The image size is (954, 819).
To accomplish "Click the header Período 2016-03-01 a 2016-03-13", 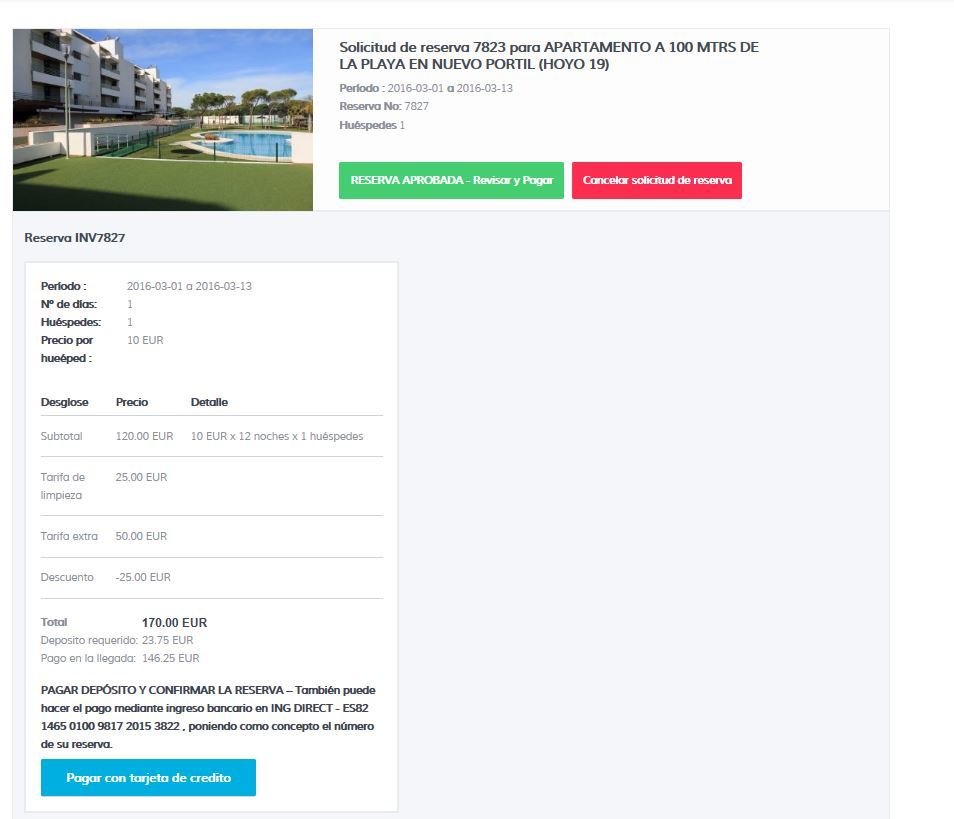I will click(x=426, y=88).
